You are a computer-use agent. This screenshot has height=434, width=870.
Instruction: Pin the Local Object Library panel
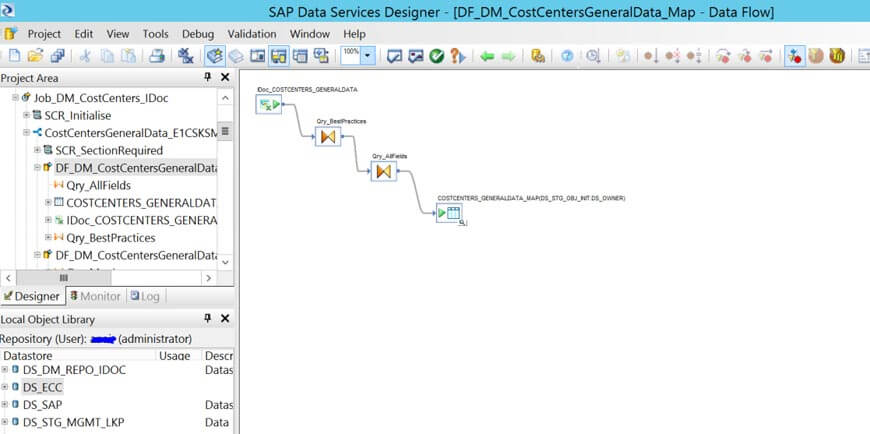208,319
